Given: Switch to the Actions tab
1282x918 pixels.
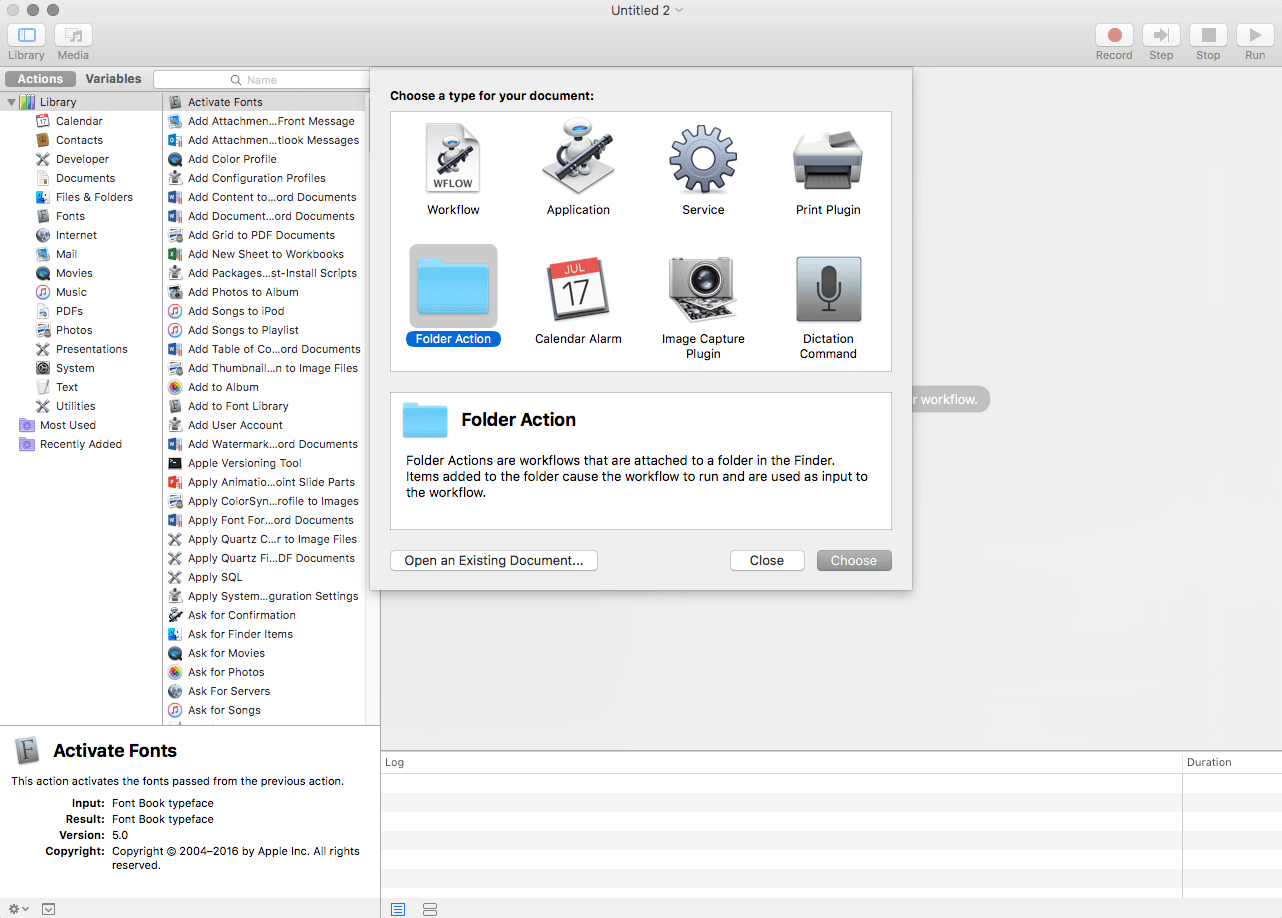Looking at the screenshot, I should coord(40,79).
